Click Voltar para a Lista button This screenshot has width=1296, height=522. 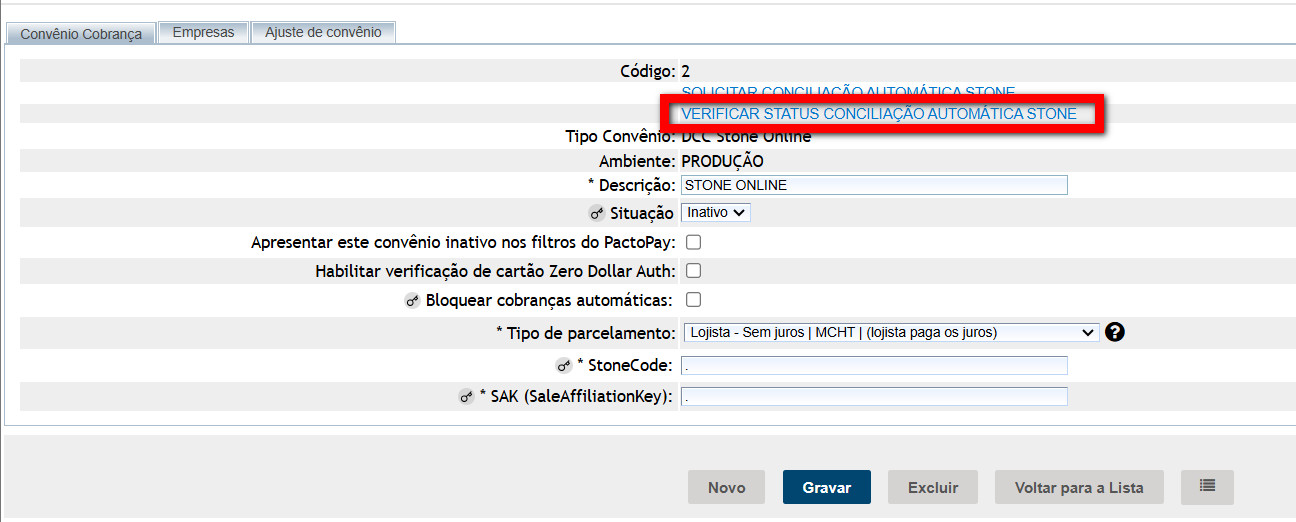coord(1079,487)
